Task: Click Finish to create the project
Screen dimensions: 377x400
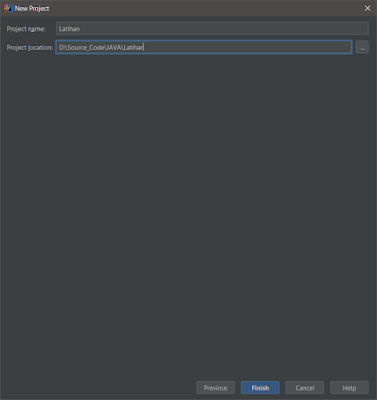Action: click(x=260, y=388)
